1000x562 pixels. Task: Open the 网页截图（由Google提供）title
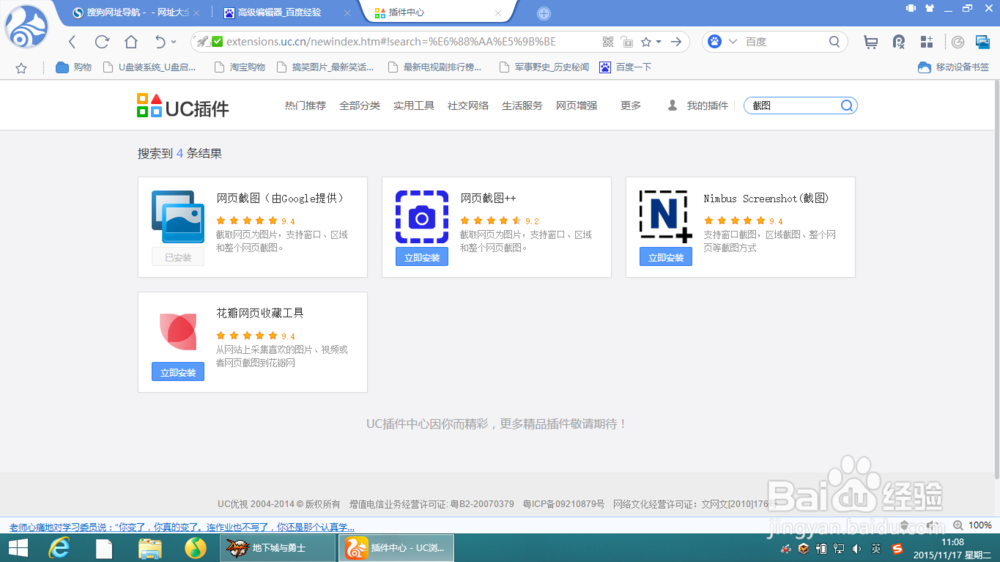tap(281, 198)
